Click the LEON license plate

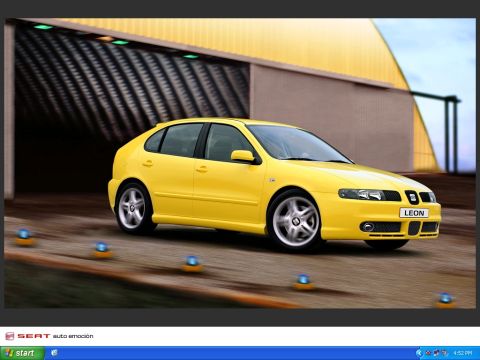click(414, 213)
